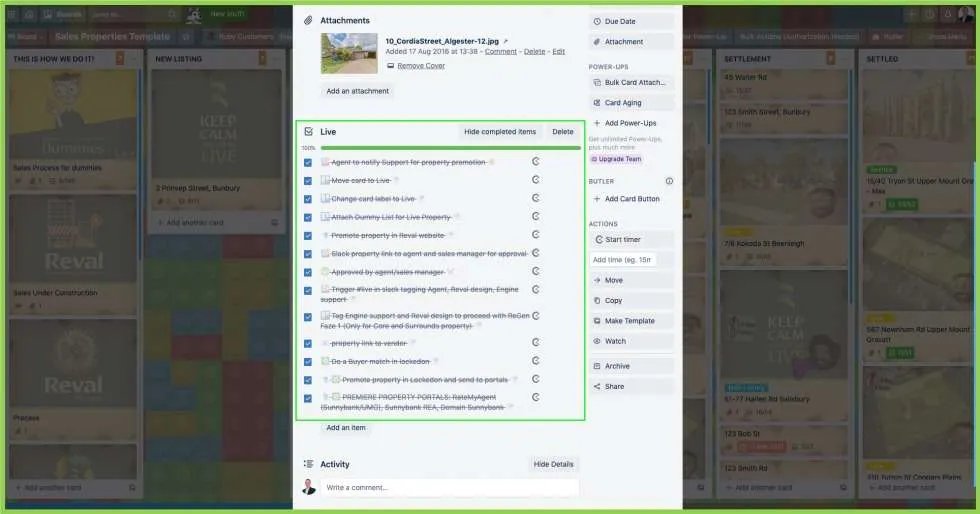Open the apps grid icon in header
The image size is (980, 514).
click(13, 14)
